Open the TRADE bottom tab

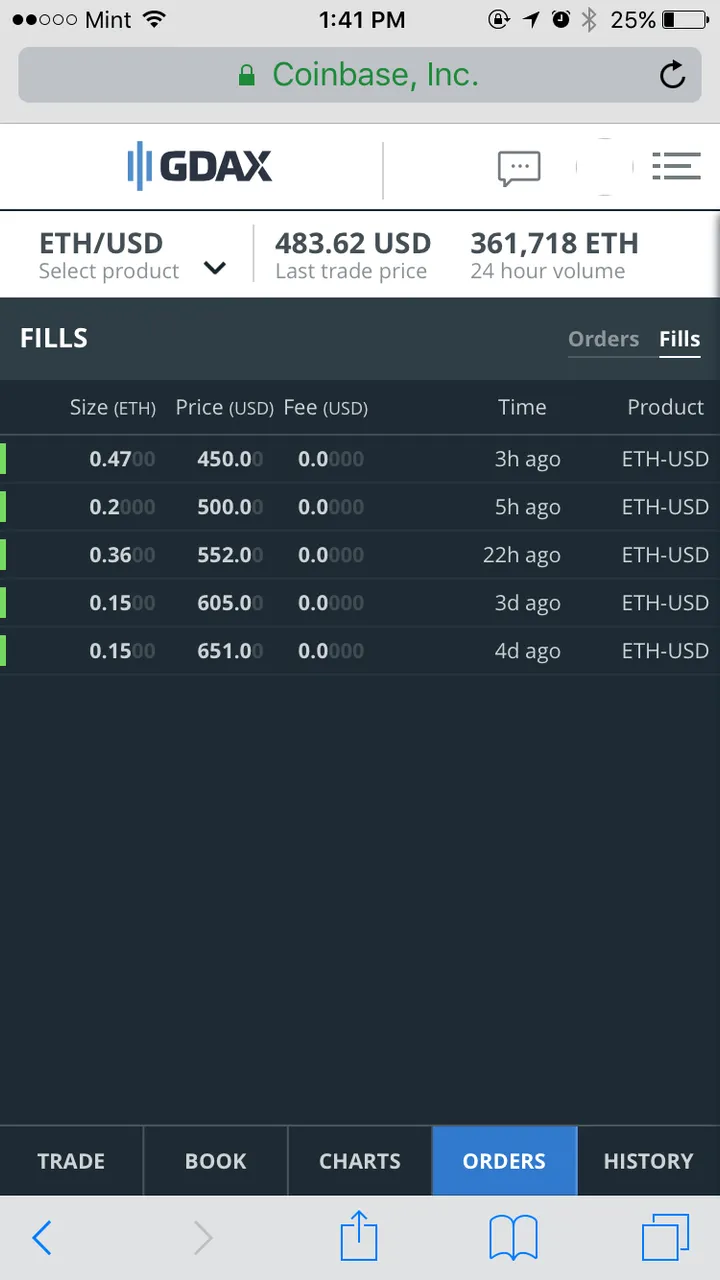click(71, 1161)
